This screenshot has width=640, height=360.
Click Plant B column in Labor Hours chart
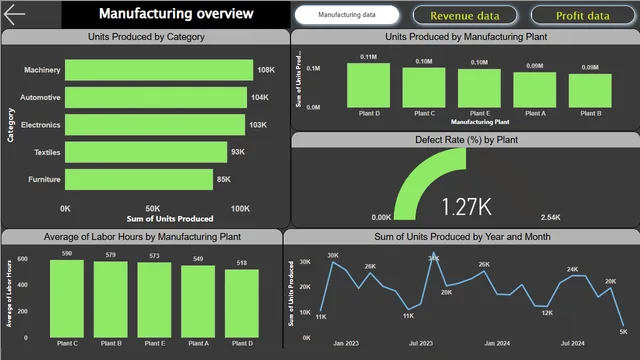click(111, 300)
